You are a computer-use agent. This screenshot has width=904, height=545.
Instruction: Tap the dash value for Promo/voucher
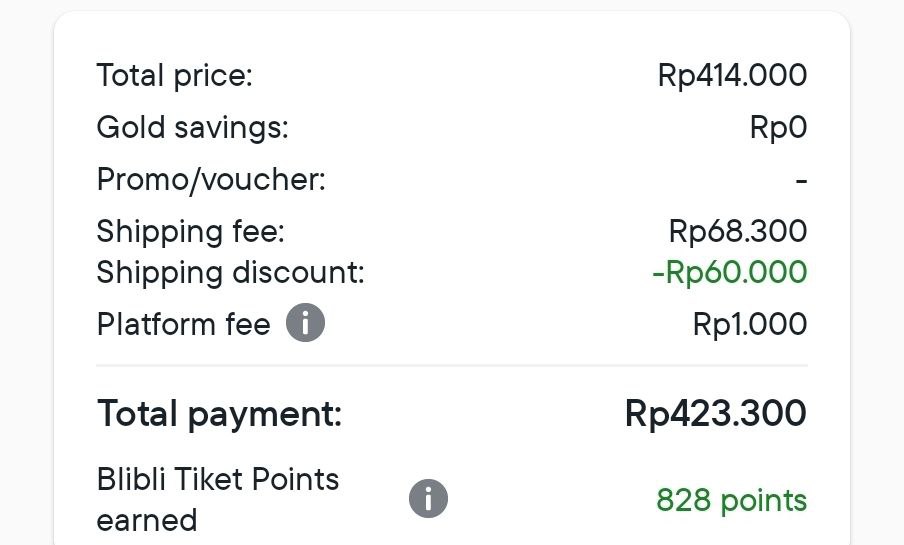(x=801, y=181)
